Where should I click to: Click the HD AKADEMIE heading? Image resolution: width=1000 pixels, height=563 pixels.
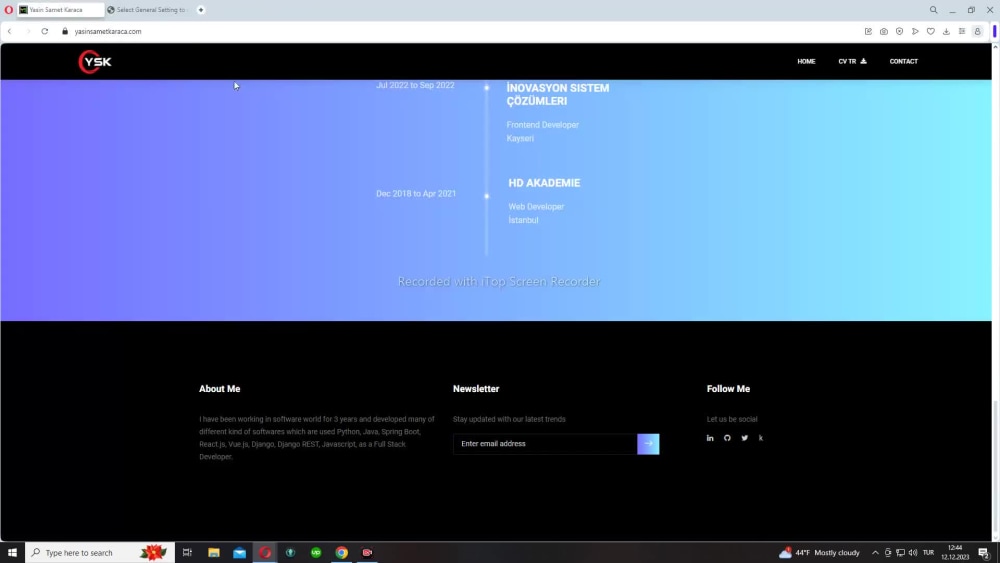pos(544,183)
